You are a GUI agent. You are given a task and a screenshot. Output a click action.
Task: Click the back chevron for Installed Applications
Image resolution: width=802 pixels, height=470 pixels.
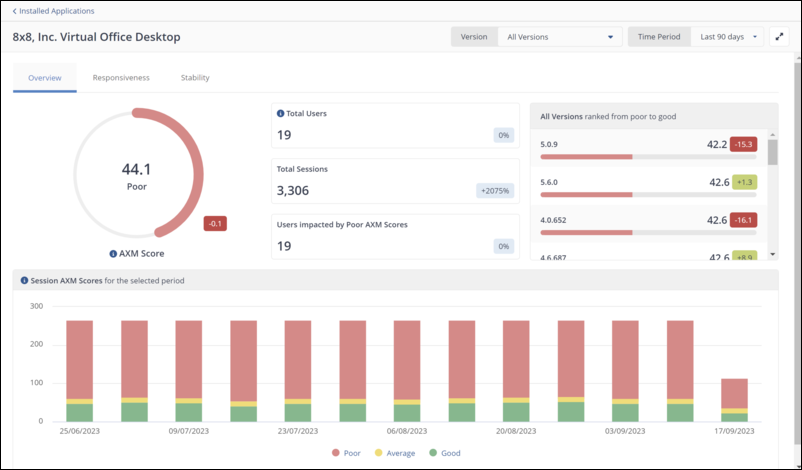(x=15, y=11)
